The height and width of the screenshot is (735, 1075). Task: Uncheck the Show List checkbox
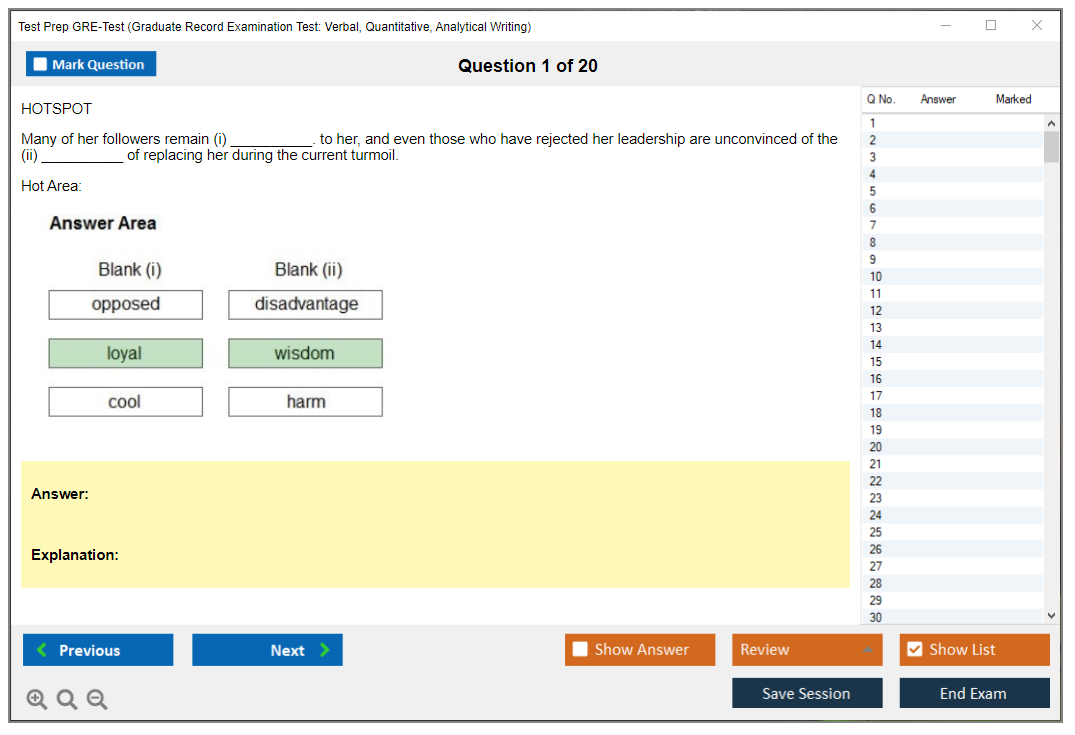tap(914, 650)
